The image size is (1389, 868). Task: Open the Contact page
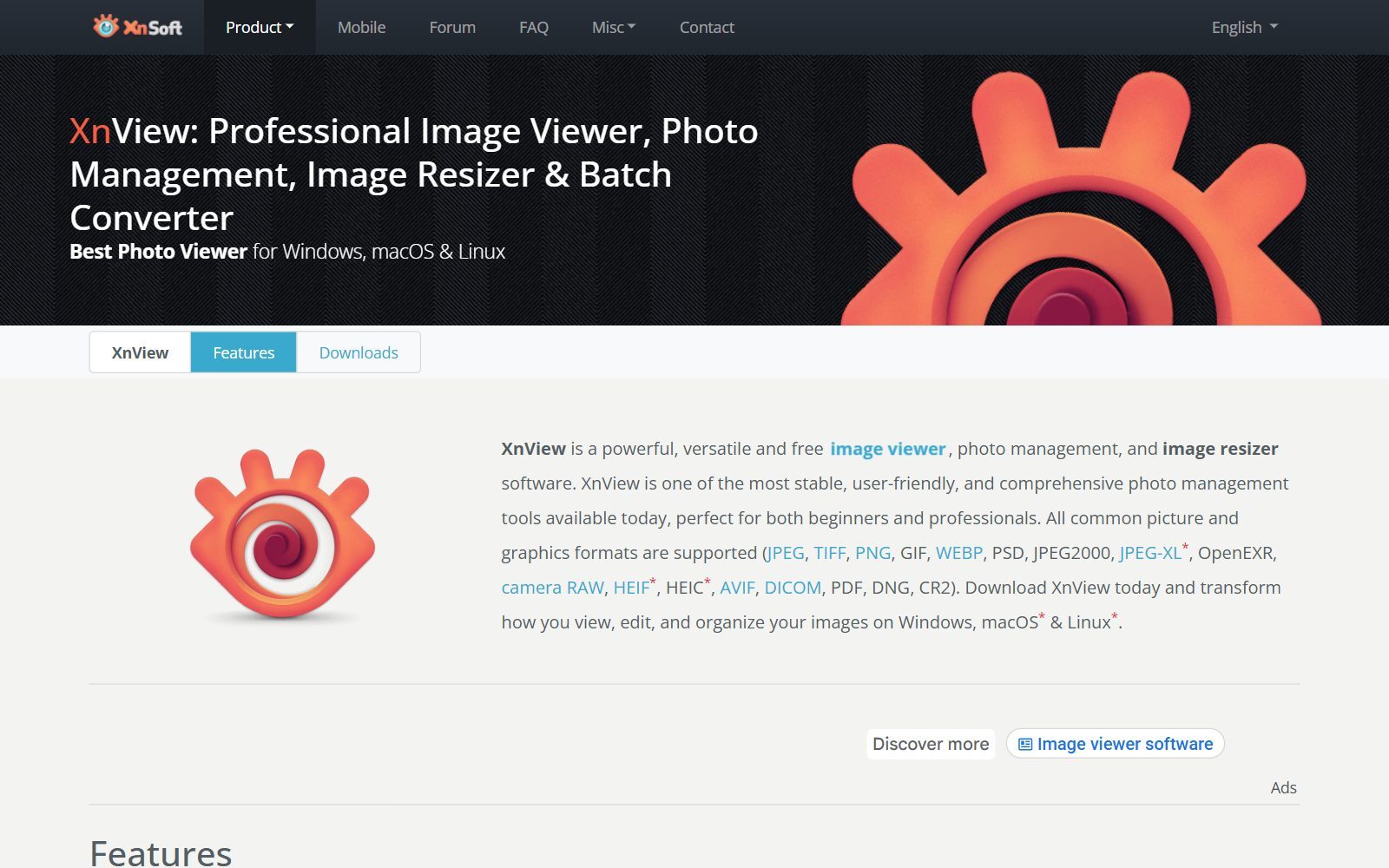[707, 27]
